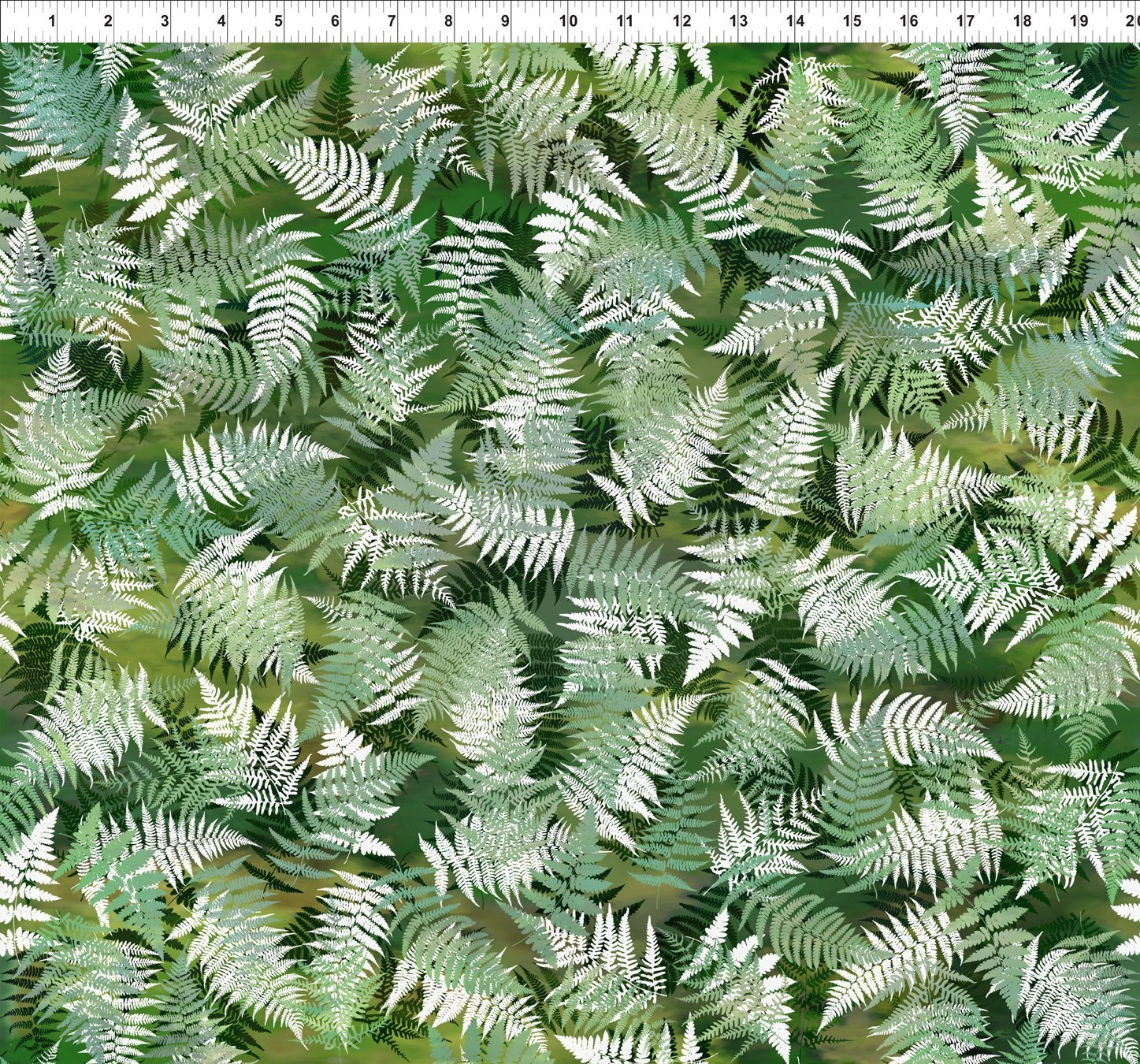Click the number 3 on the ruler
Screen dimensions: 1140x1064
[x=165, y=21]
